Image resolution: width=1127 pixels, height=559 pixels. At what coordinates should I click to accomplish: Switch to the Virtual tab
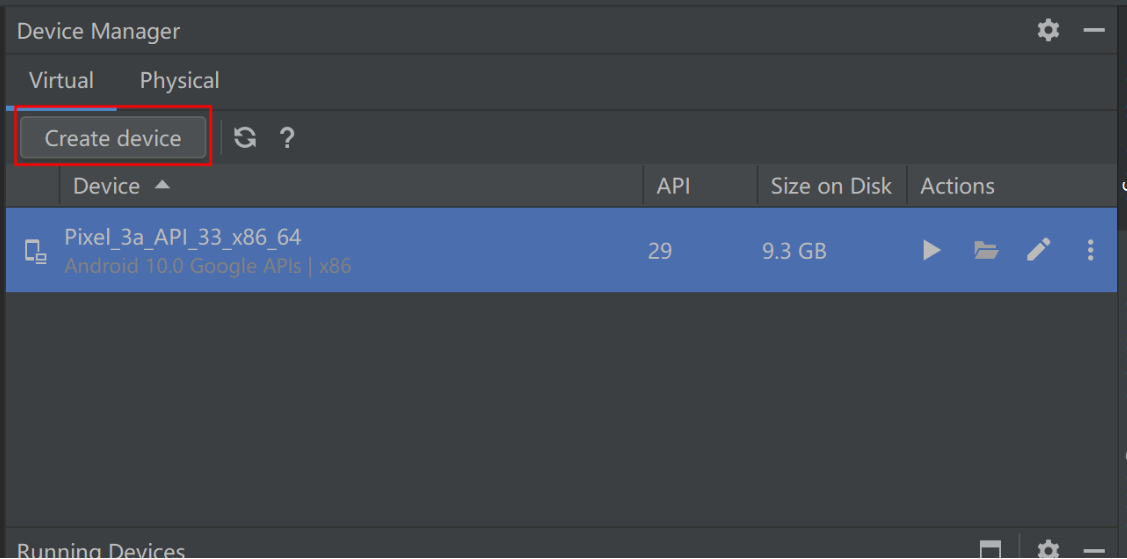coord(61,80)
